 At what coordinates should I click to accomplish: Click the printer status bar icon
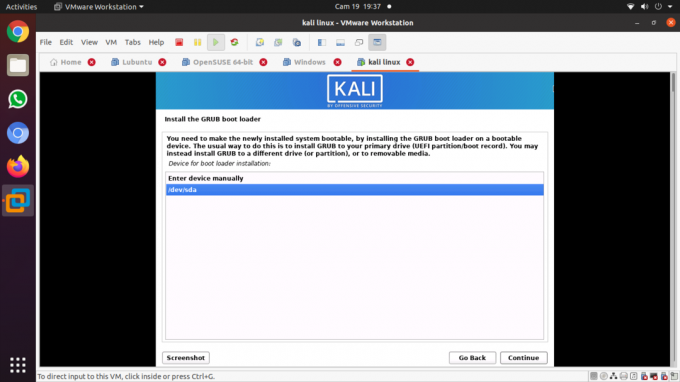(624, 376)
